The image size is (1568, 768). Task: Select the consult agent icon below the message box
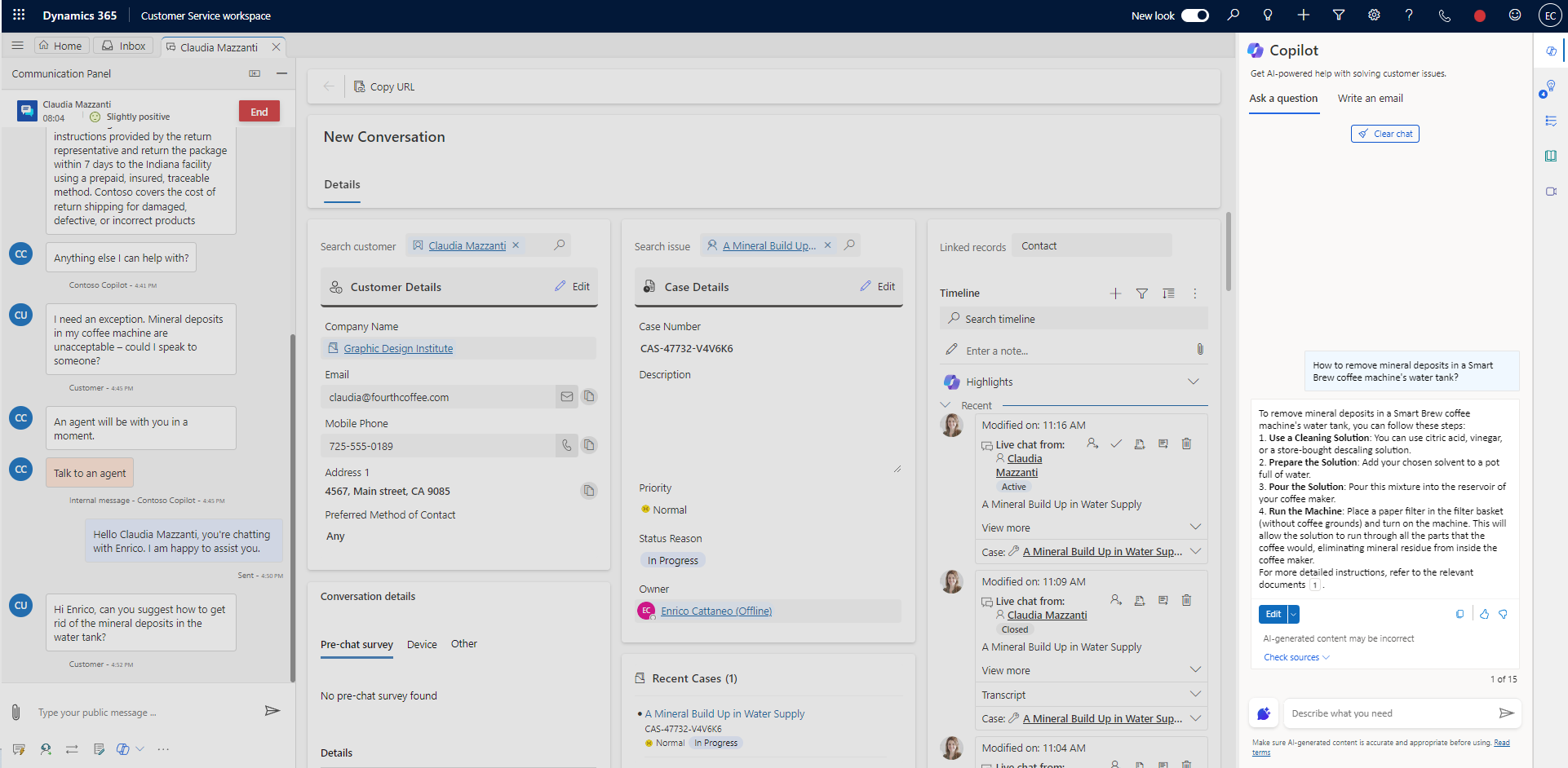pos(46,749)
